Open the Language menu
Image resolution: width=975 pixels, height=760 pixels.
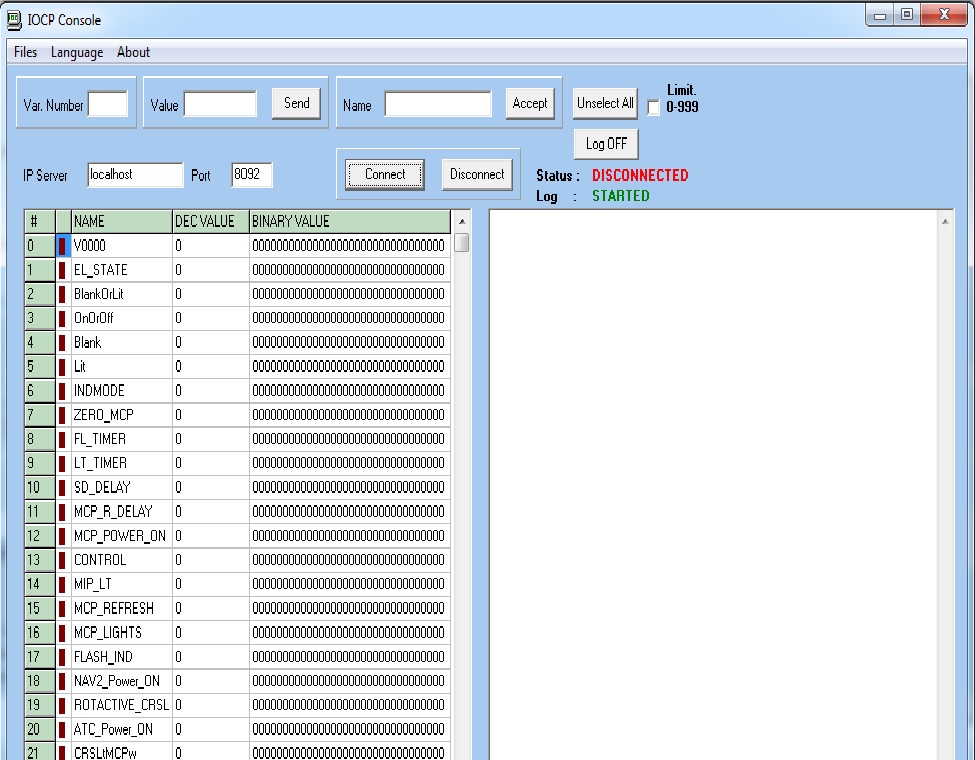(77, 52)
